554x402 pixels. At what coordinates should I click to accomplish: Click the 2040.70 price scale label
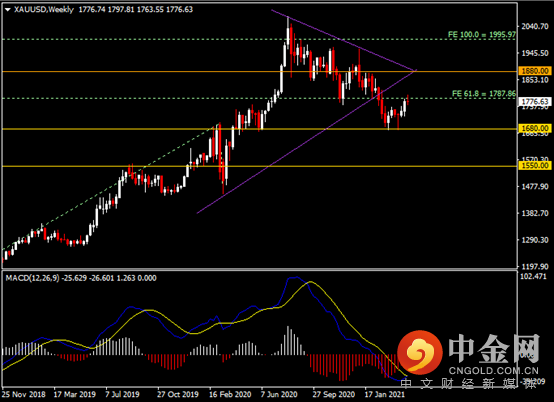[535, 26]
